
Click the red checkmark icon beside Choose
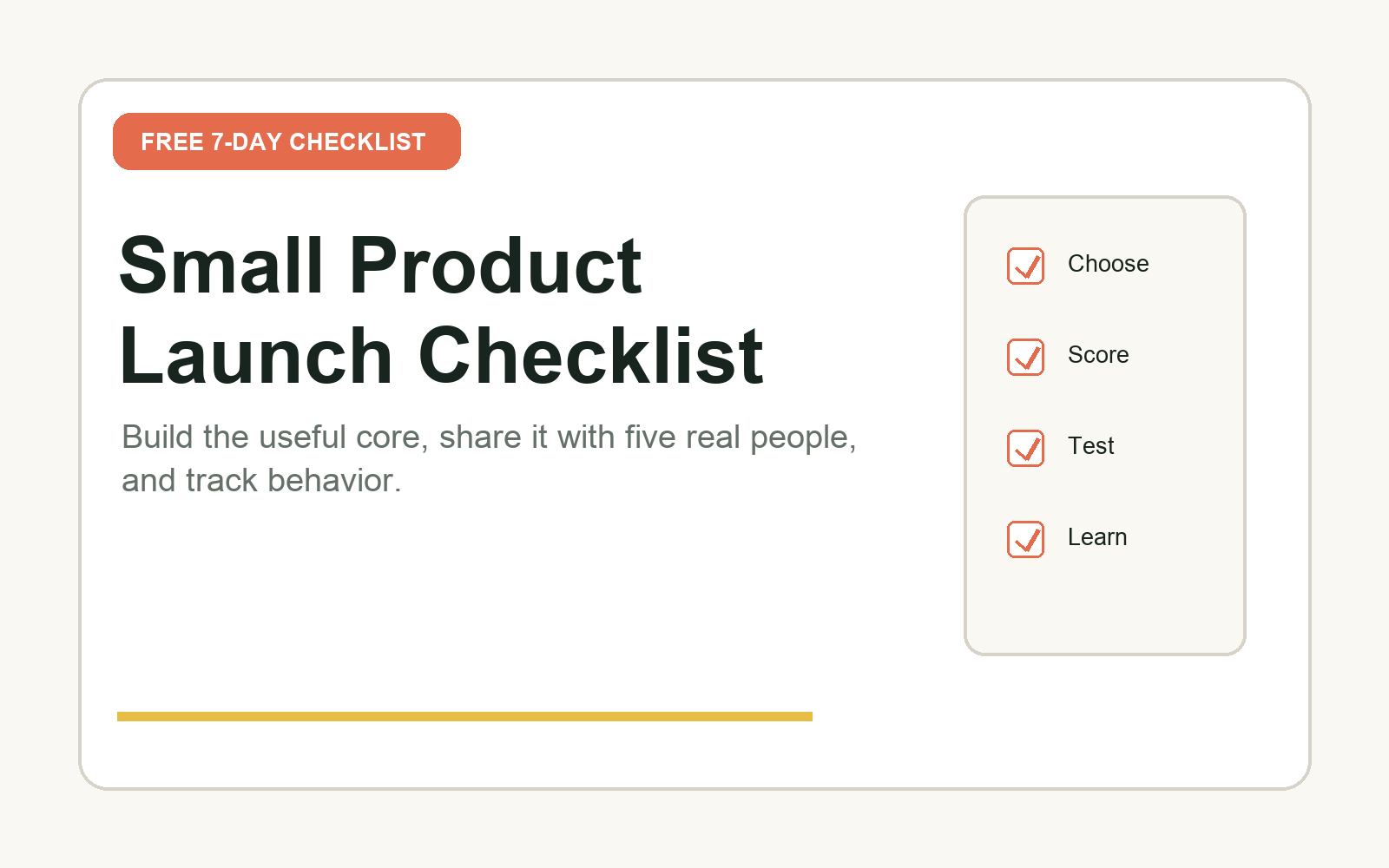(x=1028, y=266)
